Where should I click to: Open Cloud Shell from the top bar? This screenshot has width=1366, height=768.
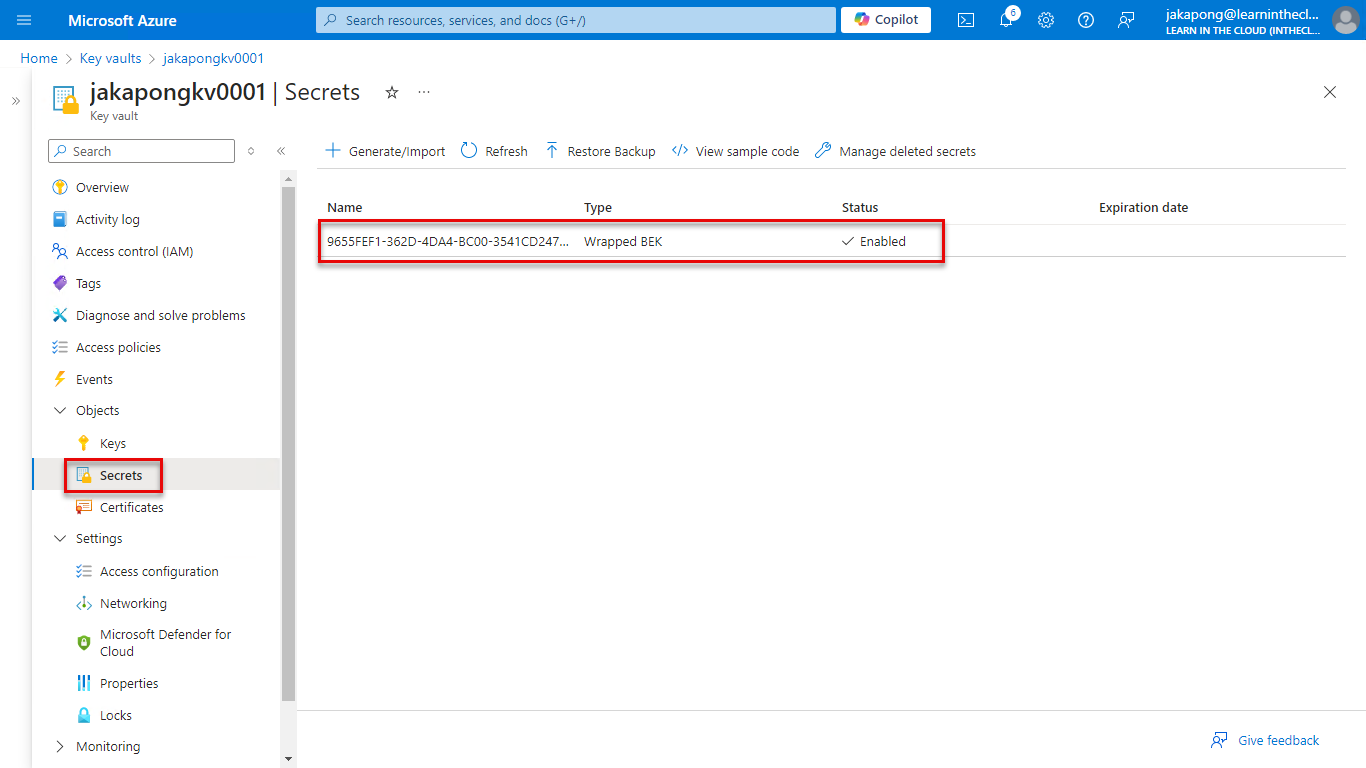pos(966,20)
